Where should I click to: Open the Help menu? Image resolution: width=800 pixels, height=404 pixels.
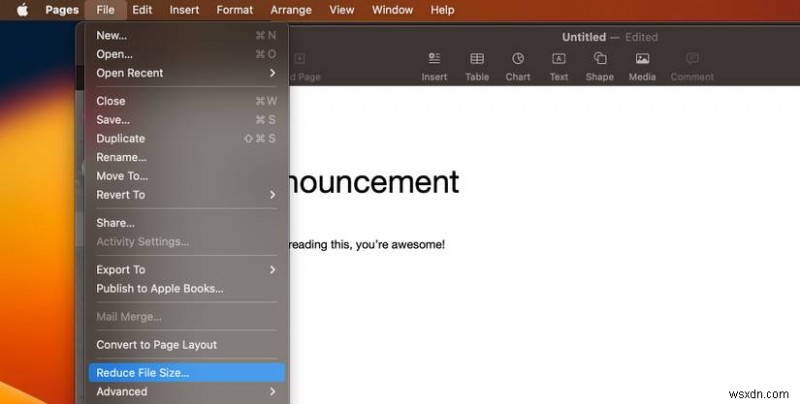442,10
